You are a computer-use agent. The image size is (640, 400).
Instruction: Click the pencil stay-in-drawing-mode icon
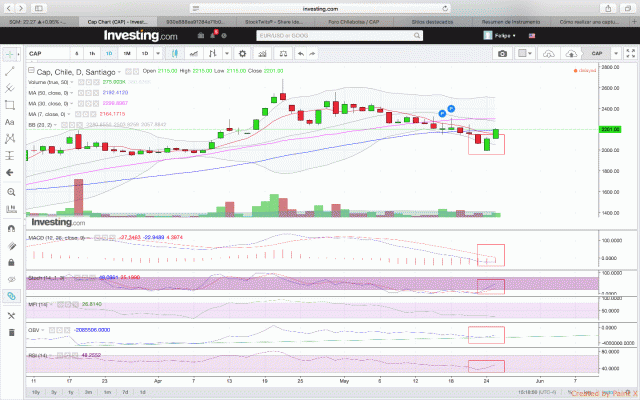(11, 245)
